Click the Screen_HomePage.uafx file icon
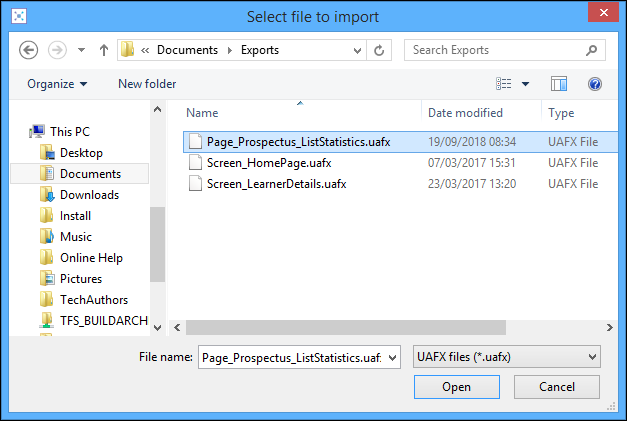Image resolution: width=627 pixels, height=421 pixels. click(195, 163)
